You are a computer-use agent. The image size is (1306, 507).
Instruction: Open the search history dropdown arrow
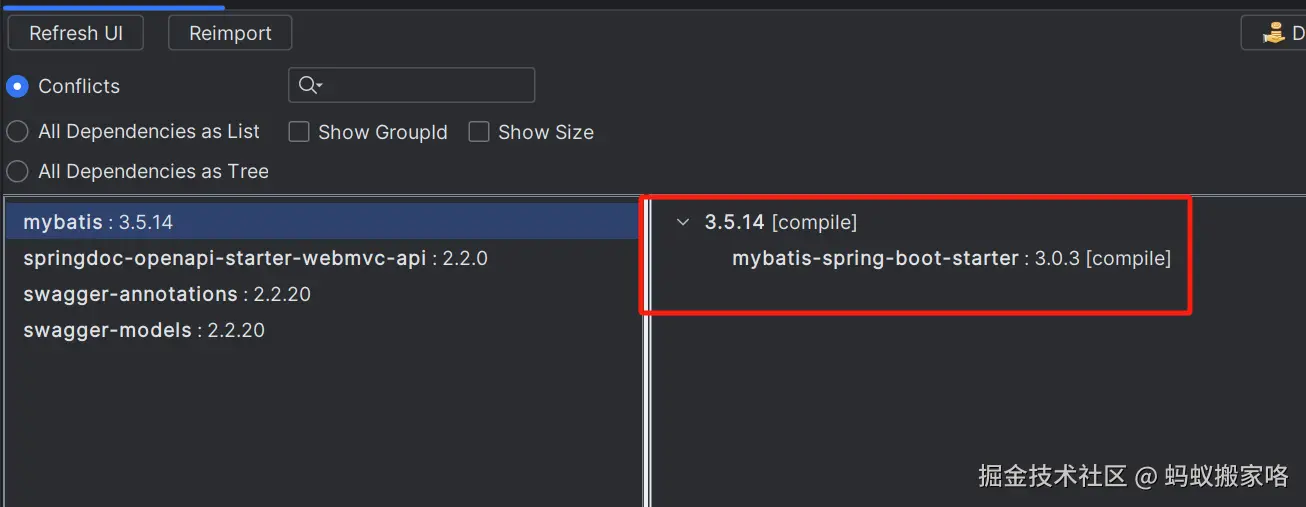pyautogui.click(x=319, y=86)
